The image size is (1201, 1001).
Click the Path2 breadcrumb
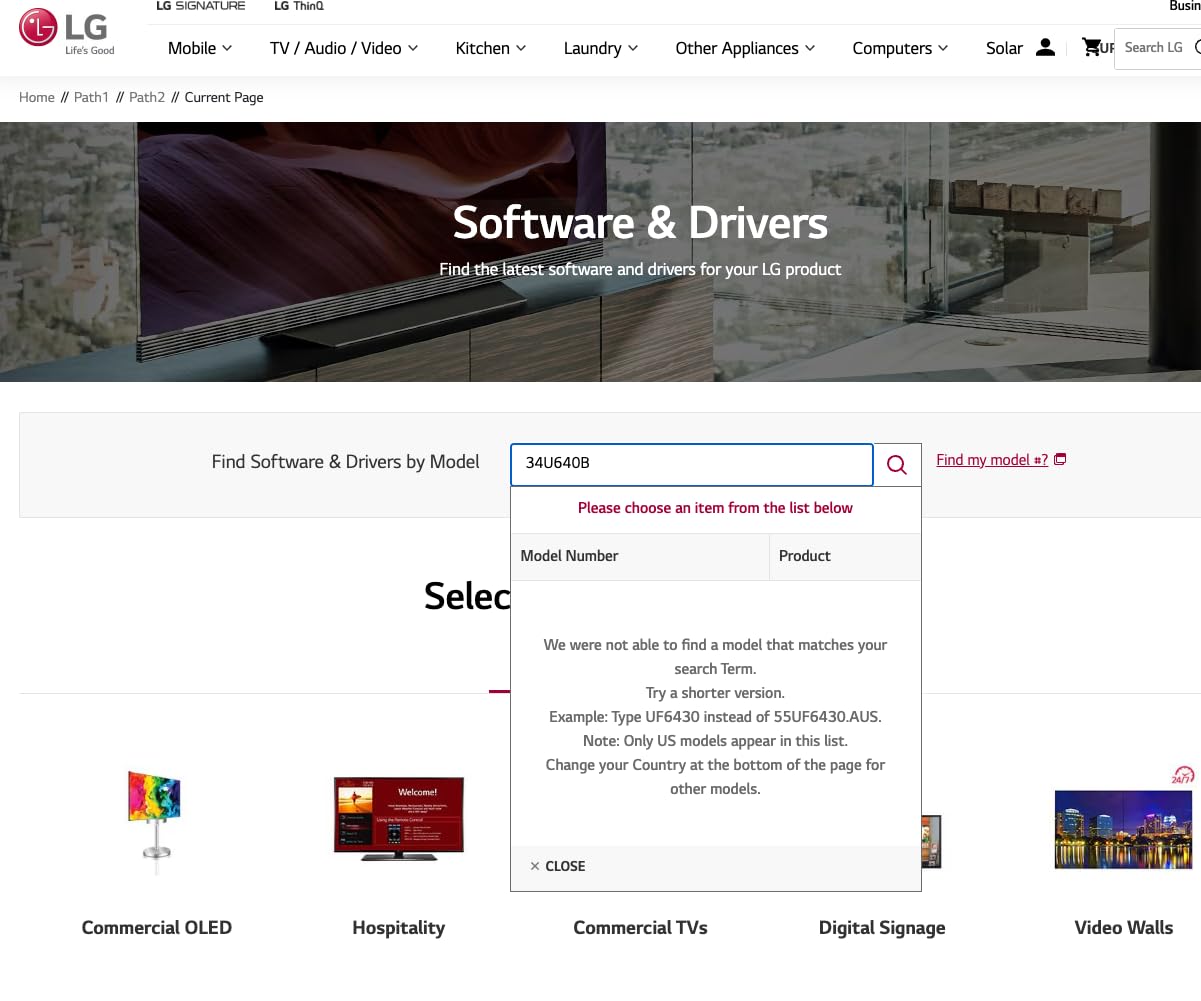click(x=147, y=97)
